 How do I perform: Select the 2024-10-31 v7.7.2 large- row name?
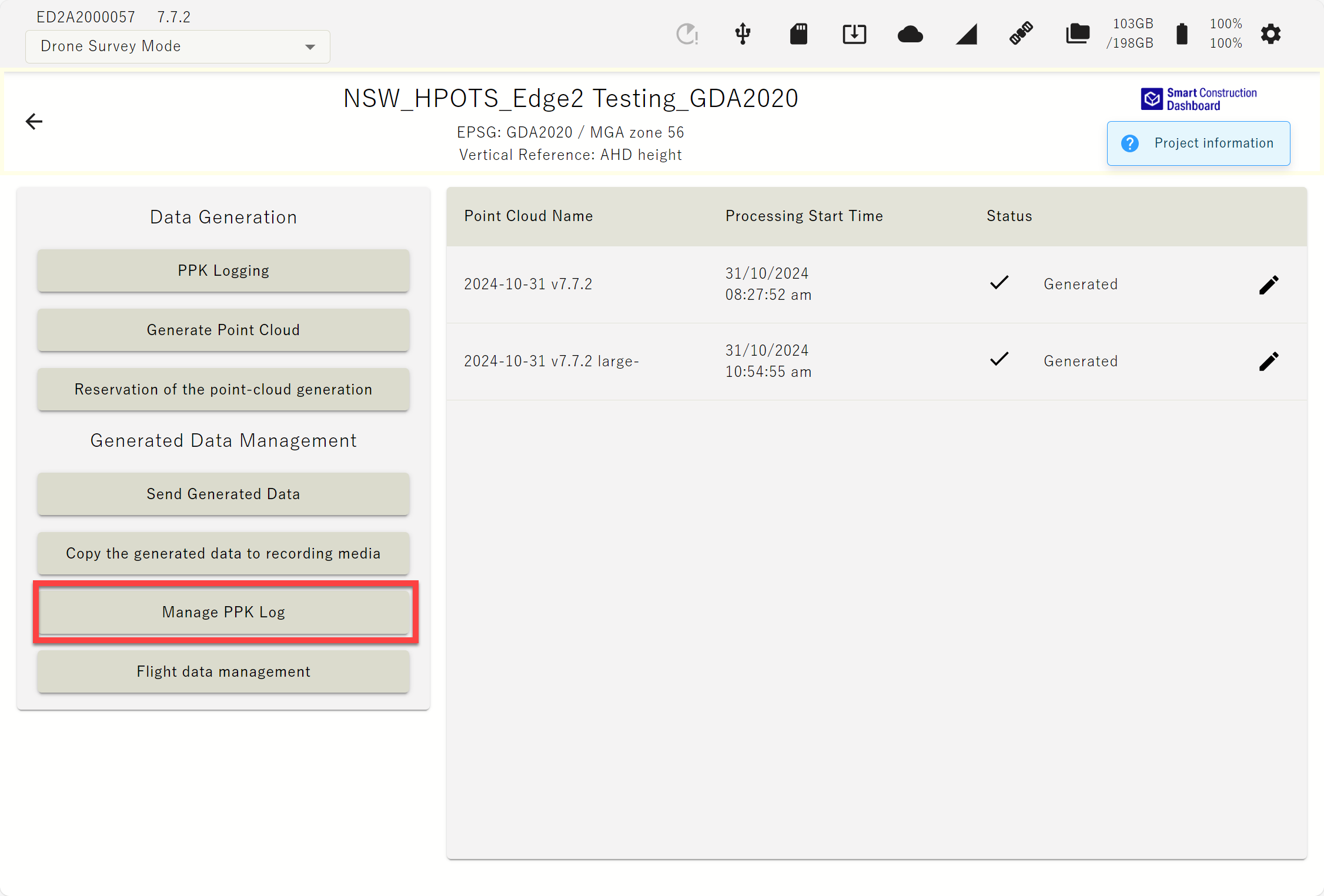pos(551,361)
